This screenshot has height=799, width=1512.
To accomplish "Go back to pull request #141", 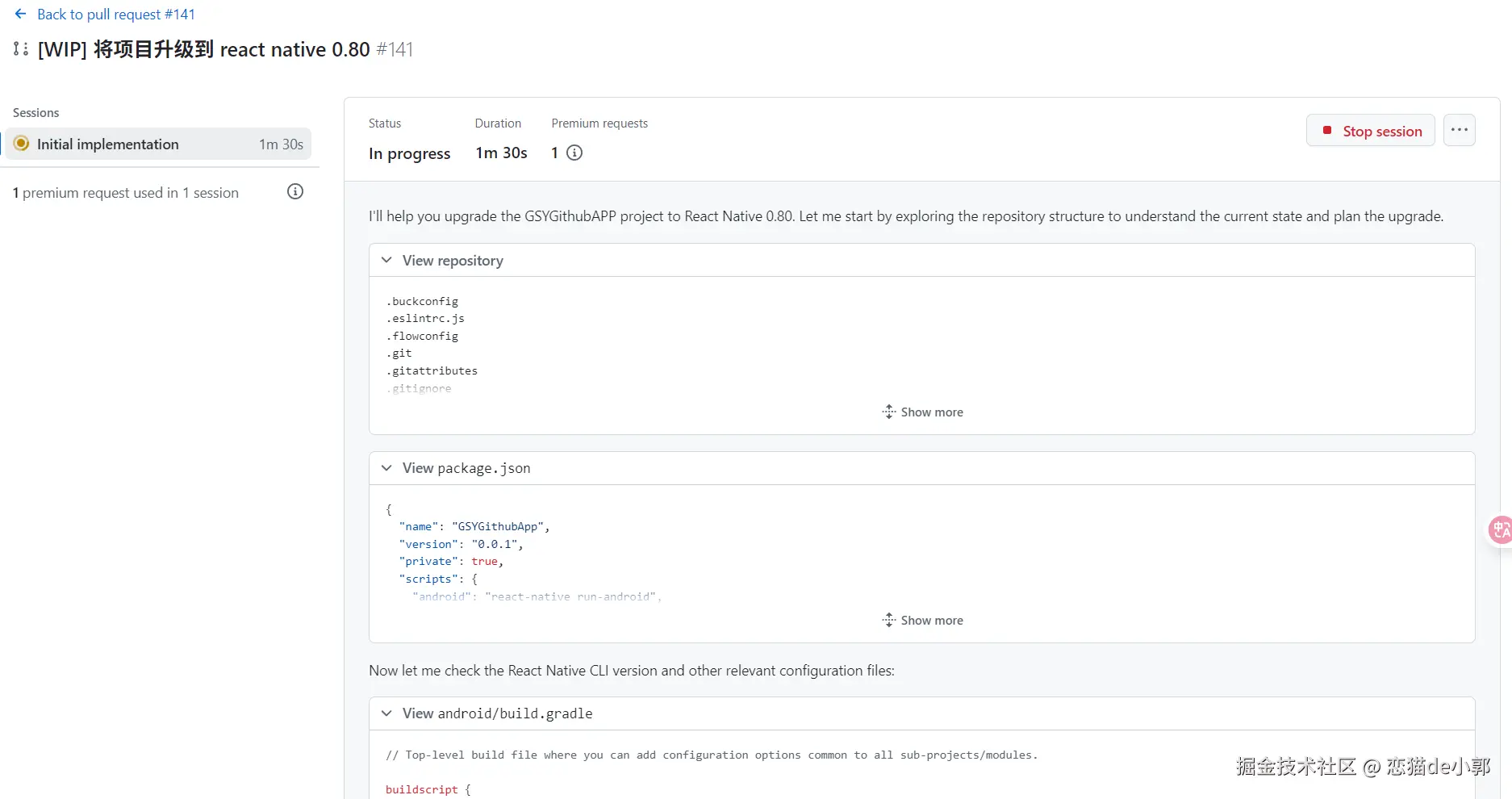I will pos(115,15).
